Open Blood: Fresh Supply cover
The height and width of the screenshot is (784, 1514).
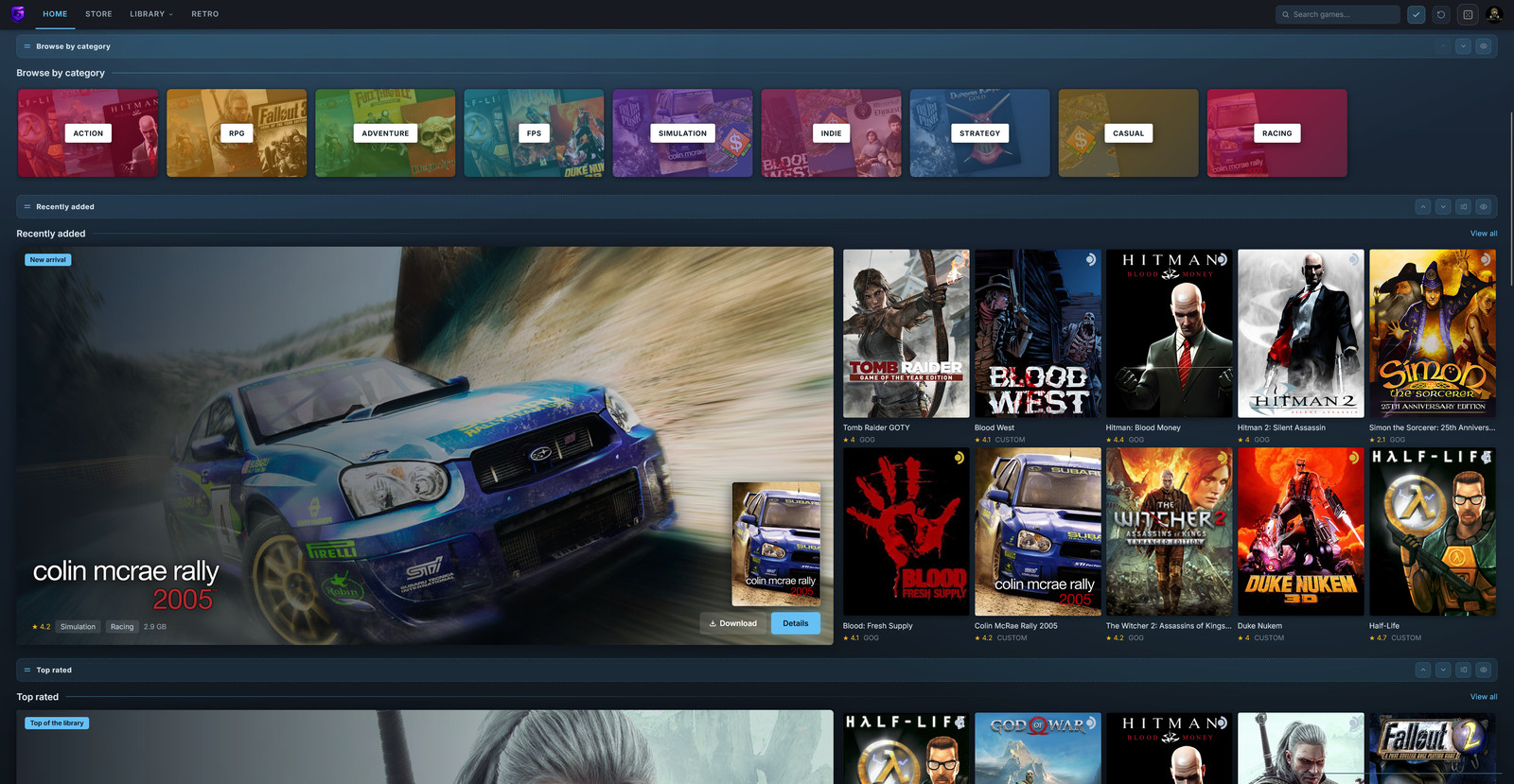point(906,532)
